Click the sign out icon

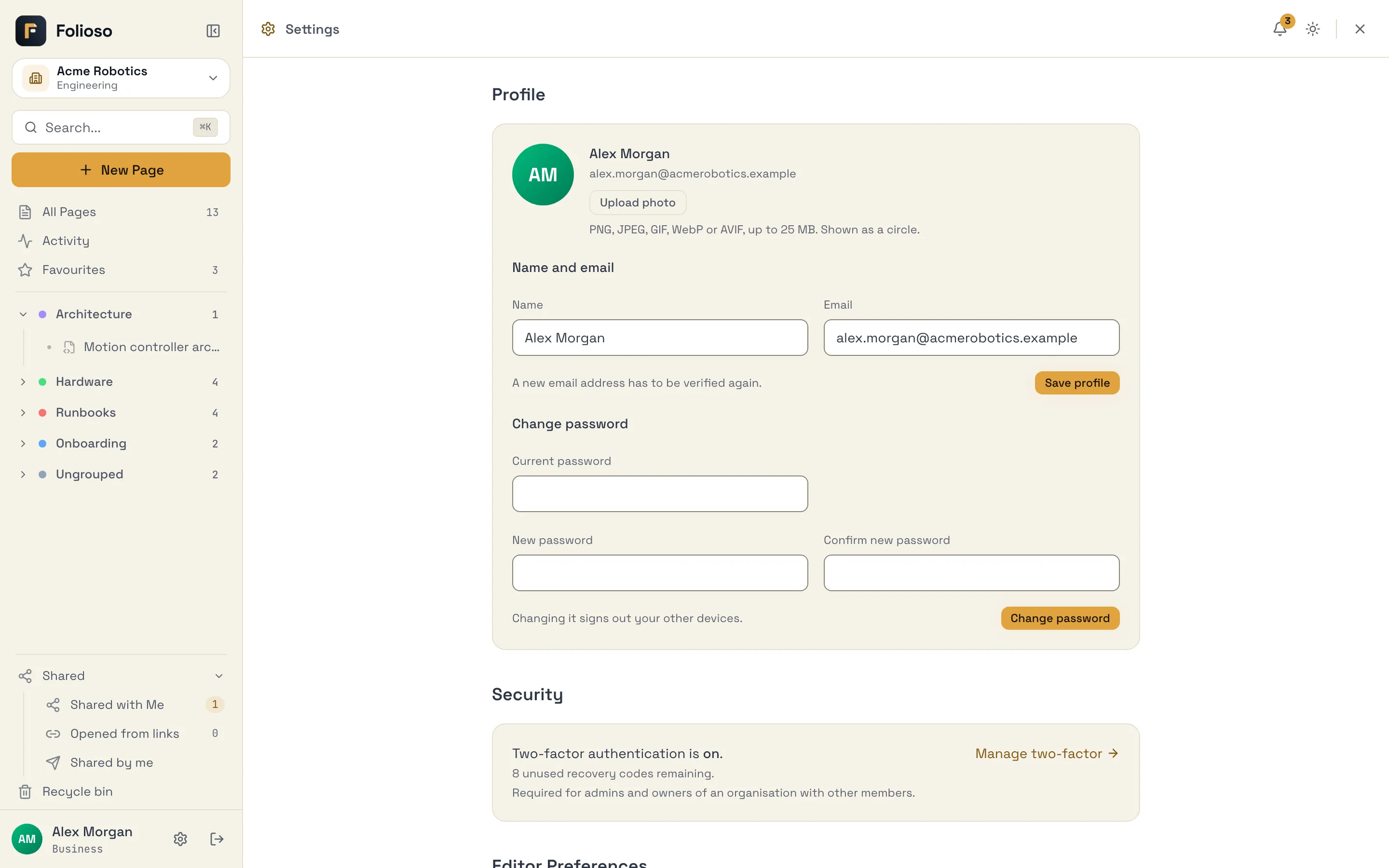[217, 839]
